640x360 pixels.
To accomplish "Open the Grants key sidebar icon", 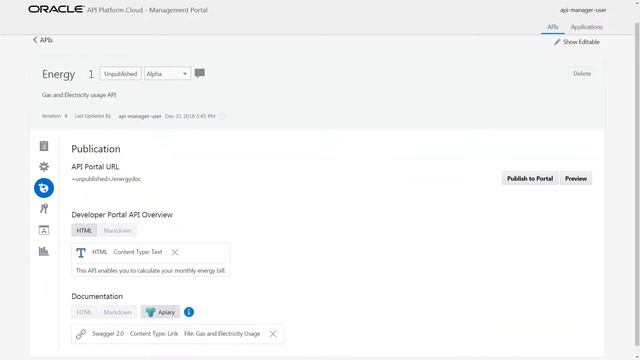I will (44, 209).
